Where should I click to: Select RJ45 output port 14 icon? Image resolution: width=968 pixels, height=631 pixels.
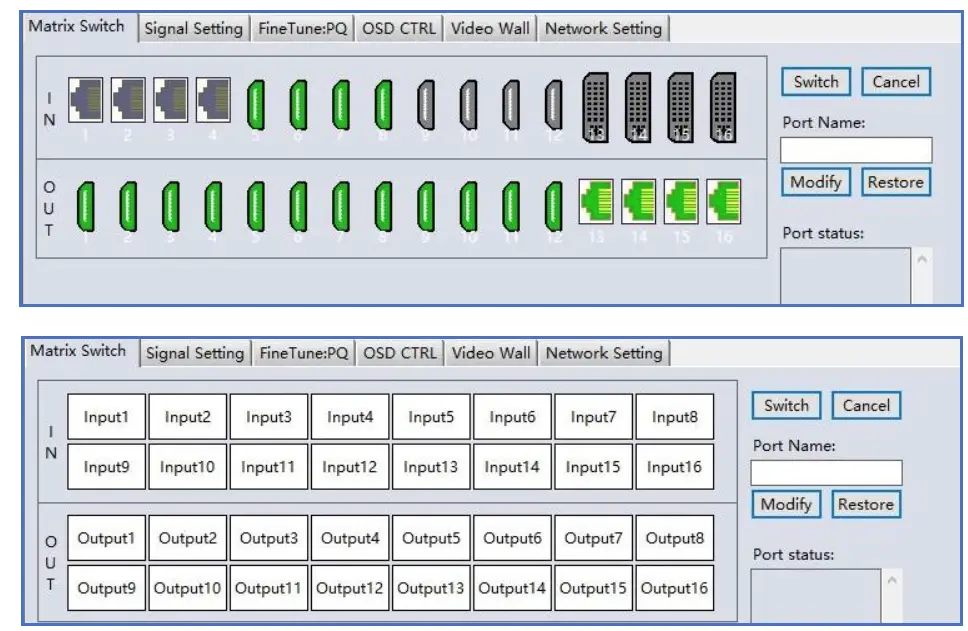[x=639, y=200]
